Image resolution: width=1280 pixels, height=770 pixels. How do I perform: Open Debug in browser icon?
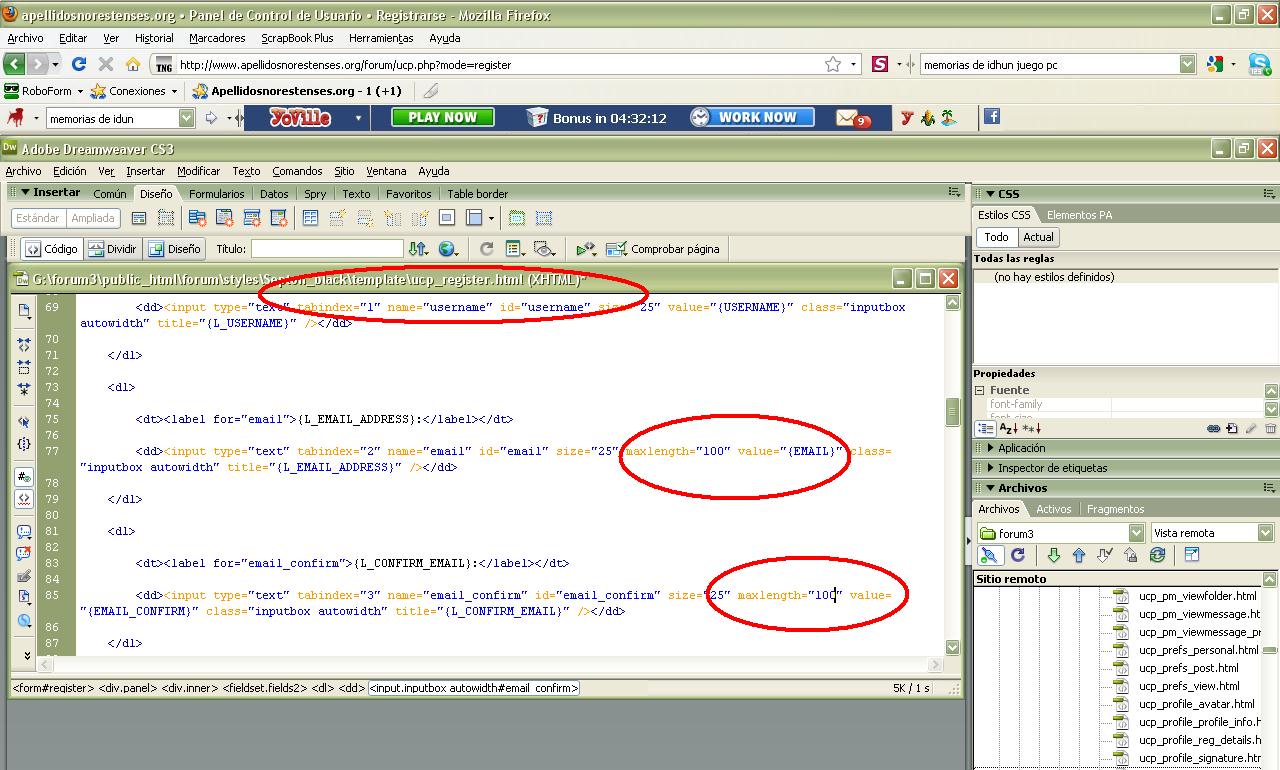586,249
